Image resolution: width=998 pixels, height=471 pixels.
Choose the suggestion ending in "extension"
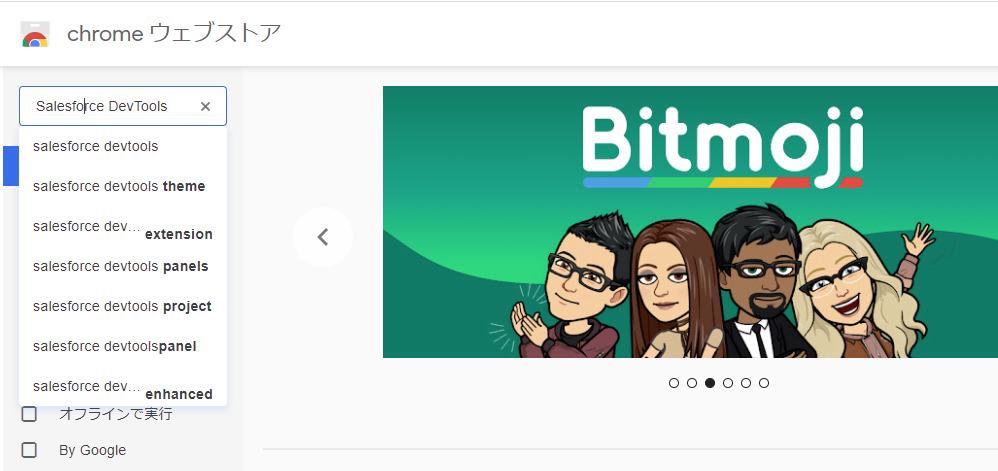point(123,227)
